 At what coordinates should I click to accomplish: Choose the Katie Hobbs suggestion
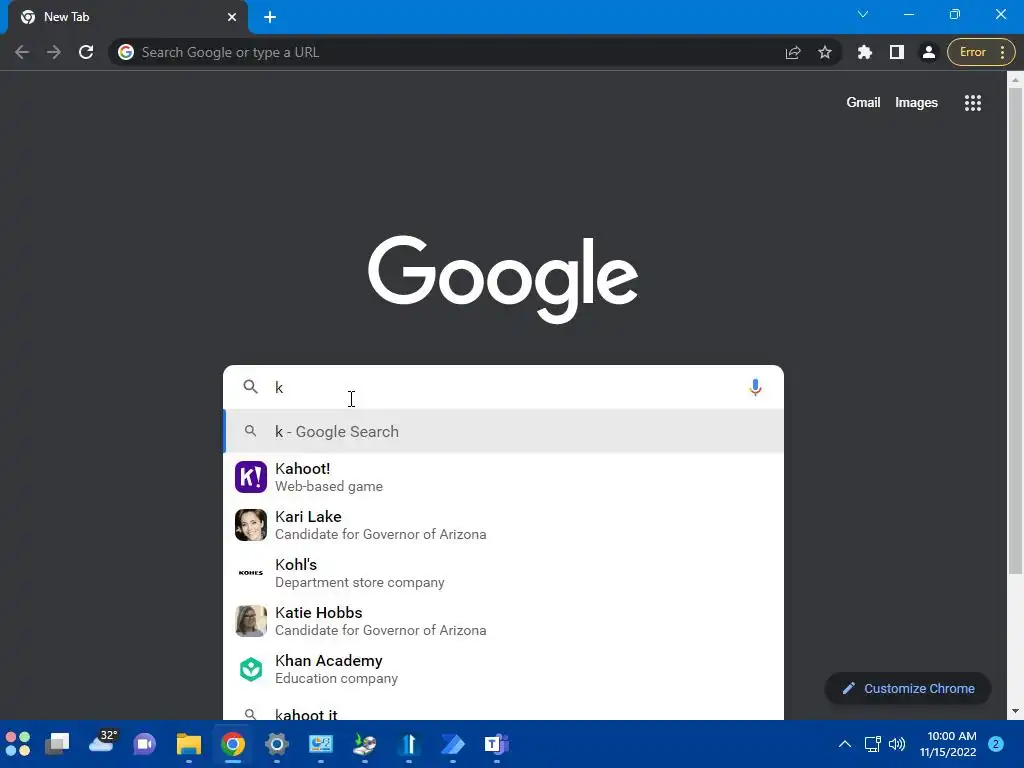tap(504, 621)
